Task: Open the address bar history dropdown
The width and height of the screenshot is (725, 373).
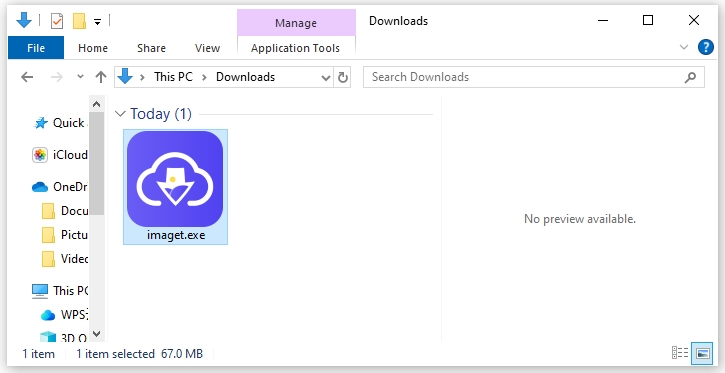Action: [326, 78]
